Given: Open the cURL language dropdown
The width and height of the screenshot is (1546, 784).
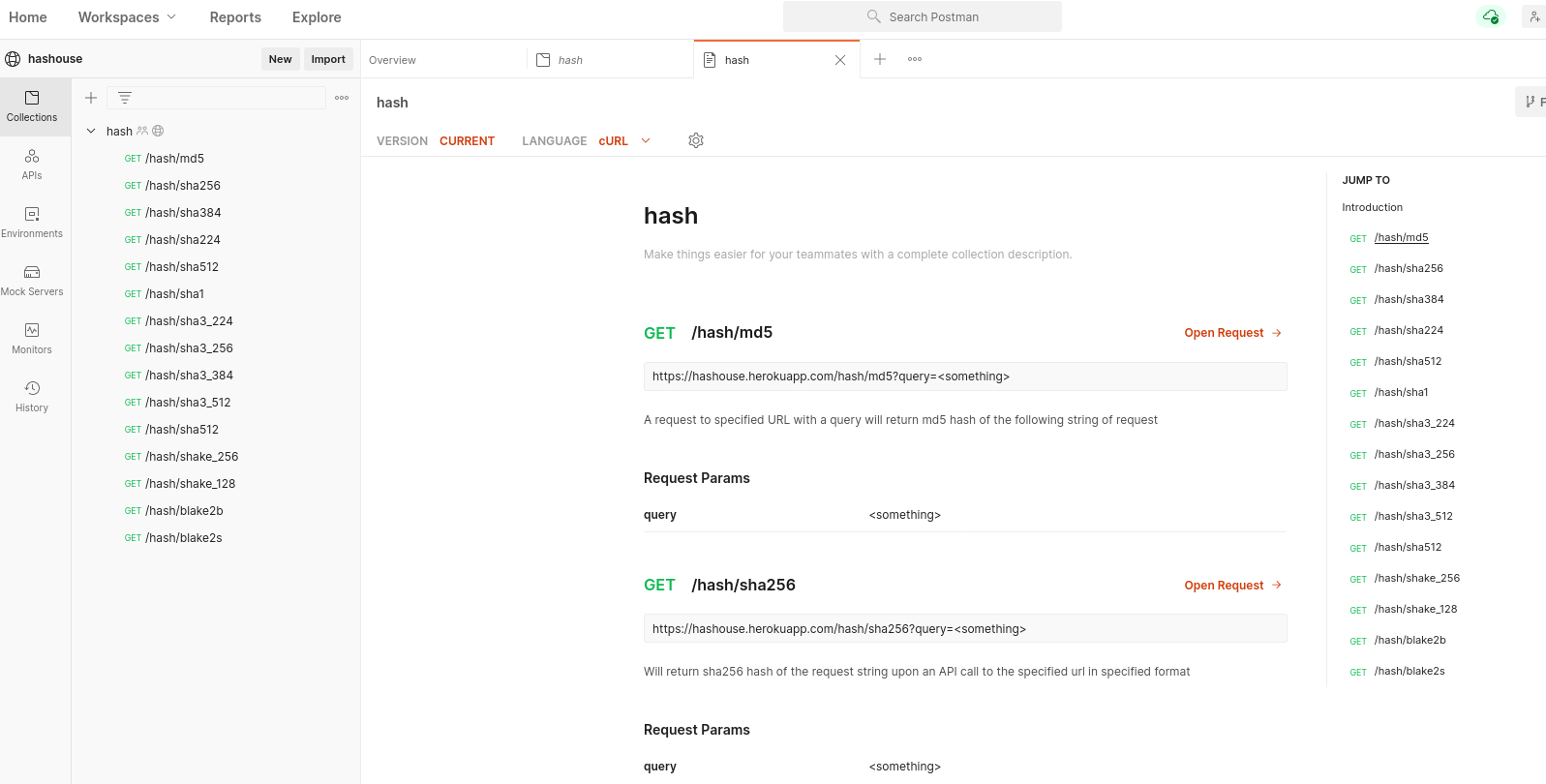Looking at the screenshot, I should coord(624,141).
